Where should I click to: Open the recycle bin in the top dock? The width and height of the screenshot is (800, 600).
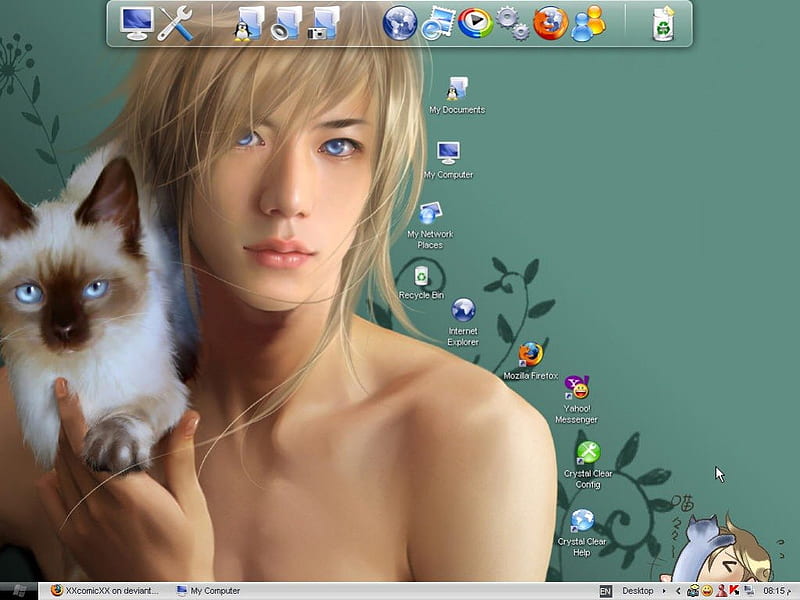click(663, 23)
